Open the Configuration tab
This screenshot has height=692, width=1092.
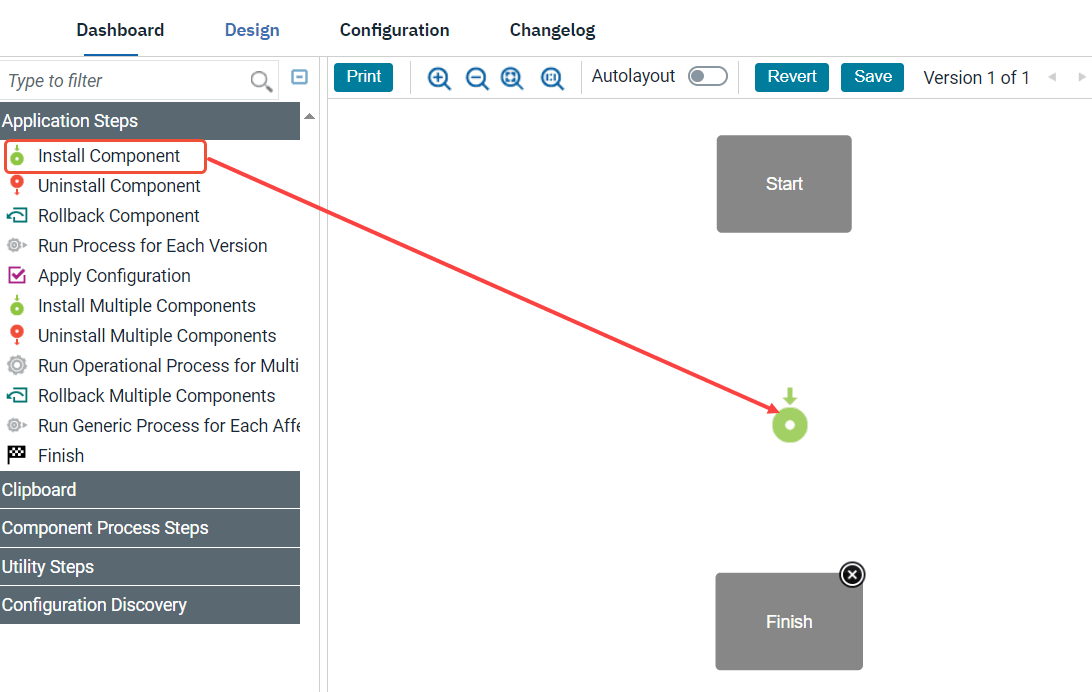(x=394, y=29)
